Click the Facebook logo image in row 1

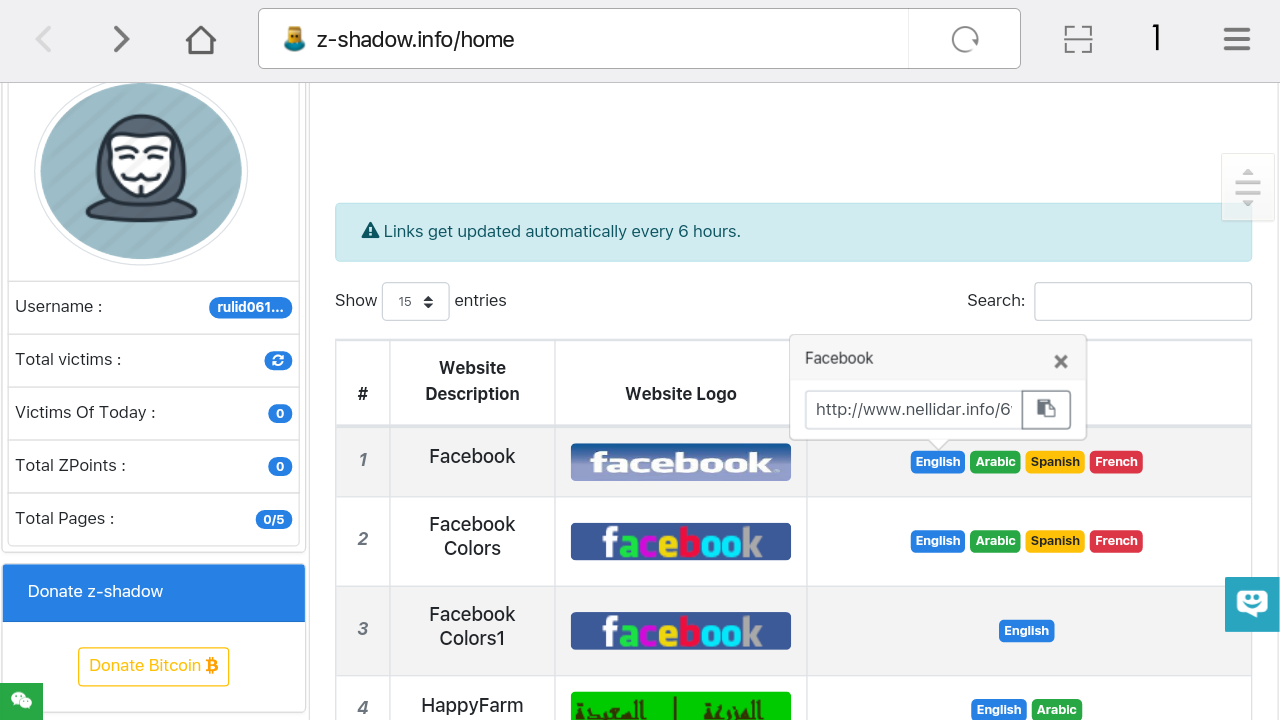681,462
